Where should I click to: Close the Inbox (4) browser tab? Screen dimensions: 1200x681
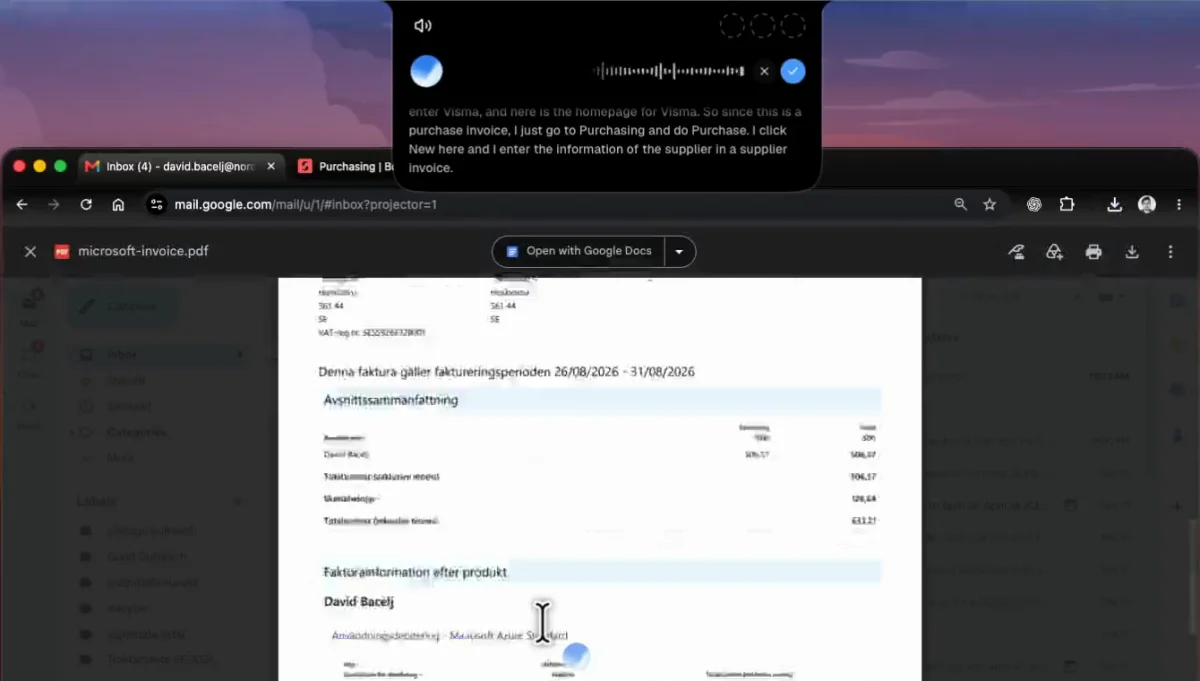point(271,166)
